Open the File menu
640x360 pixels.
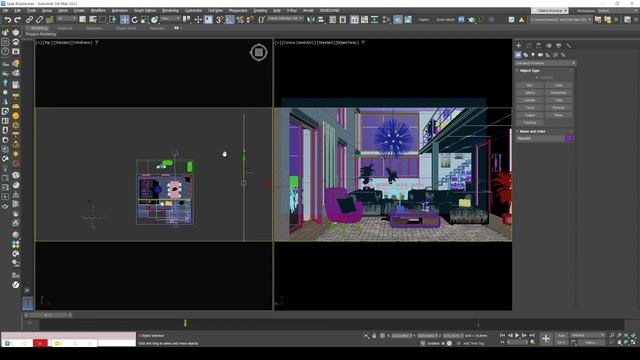5,10
